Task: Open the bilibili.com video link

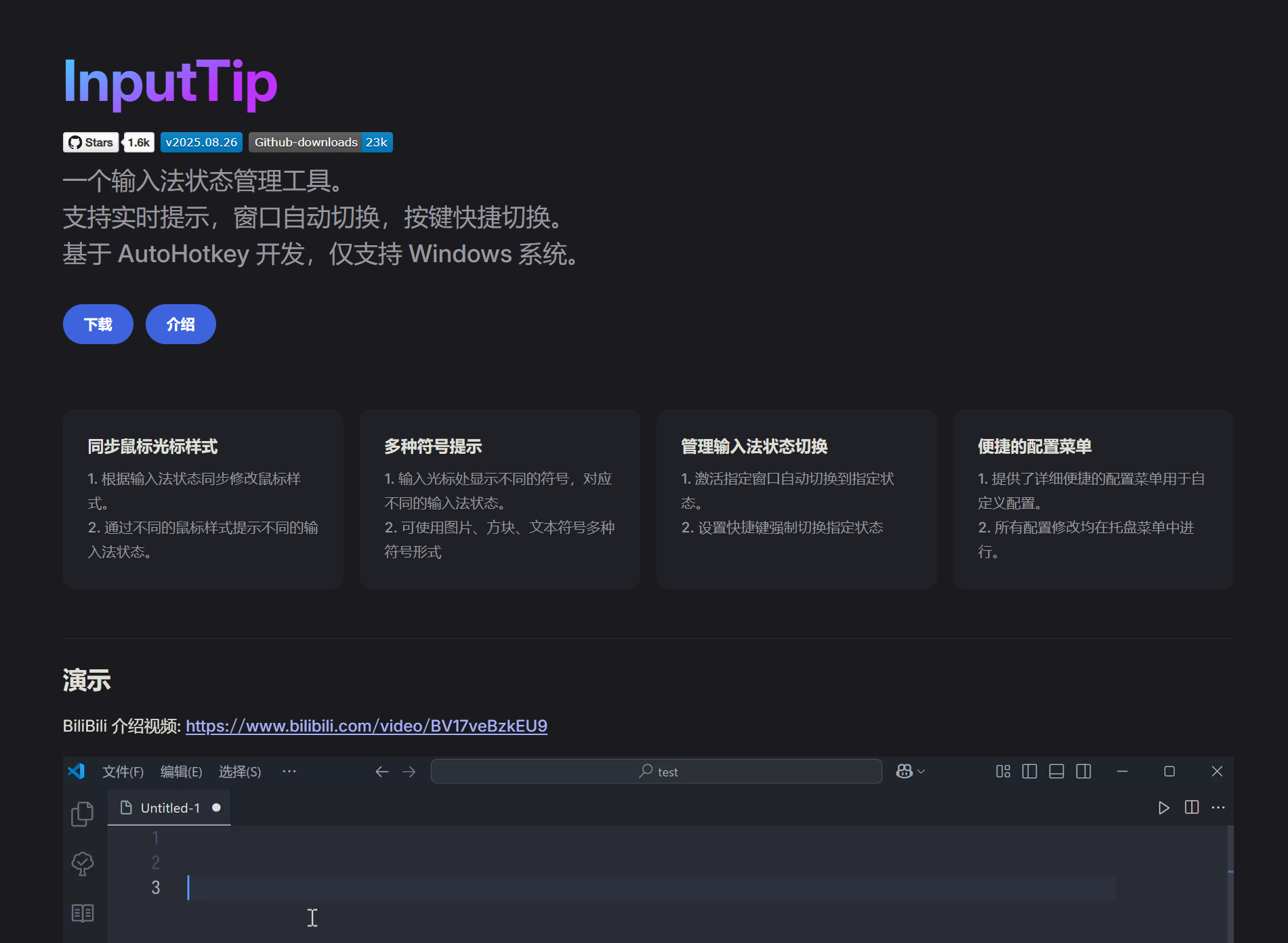Action: (367, 726)
